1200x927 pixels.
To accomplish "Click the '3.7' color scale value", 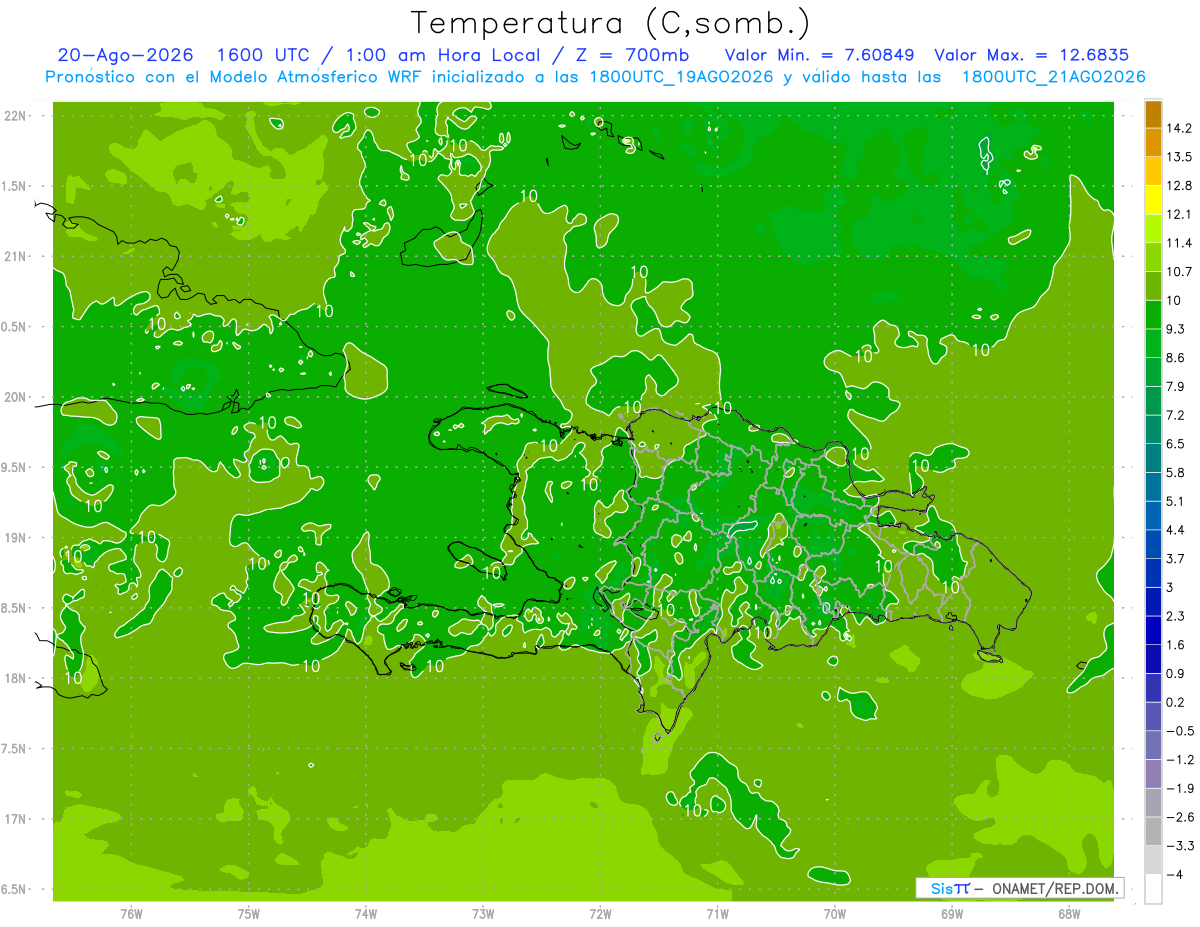I will [1176, 558].
